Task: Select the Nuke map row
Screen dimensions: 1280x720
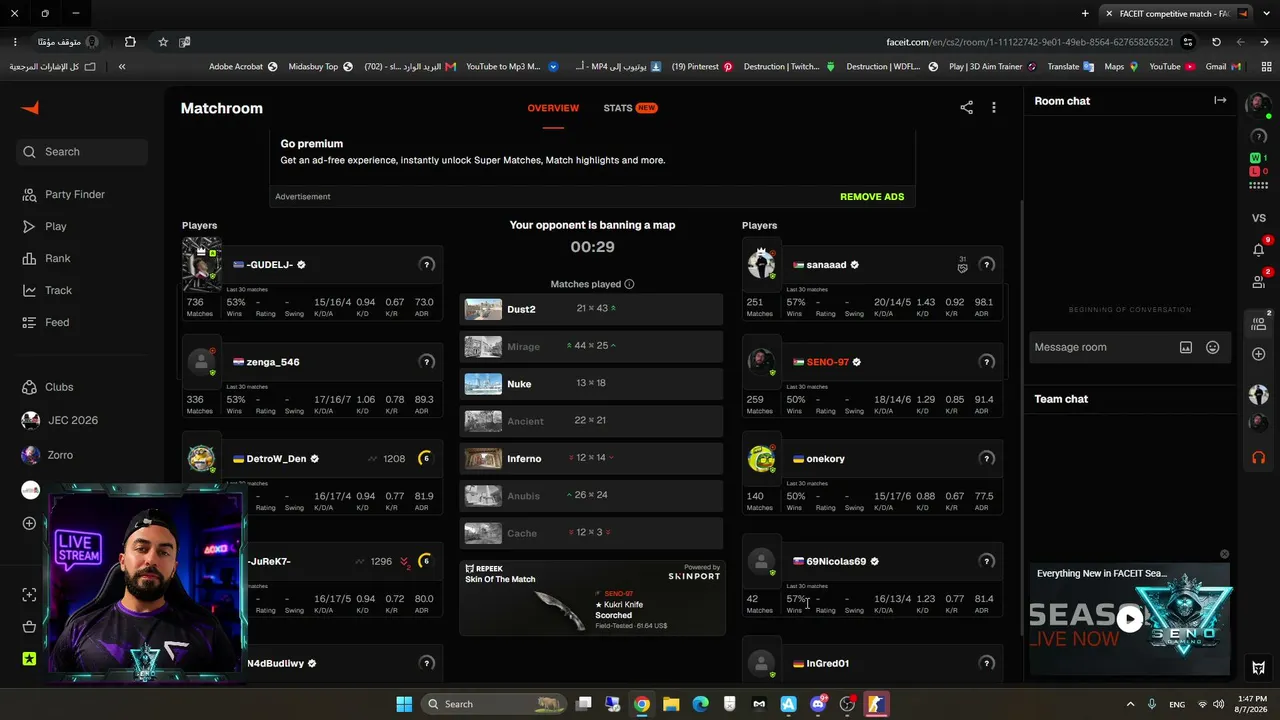Action: coord(591,384)
